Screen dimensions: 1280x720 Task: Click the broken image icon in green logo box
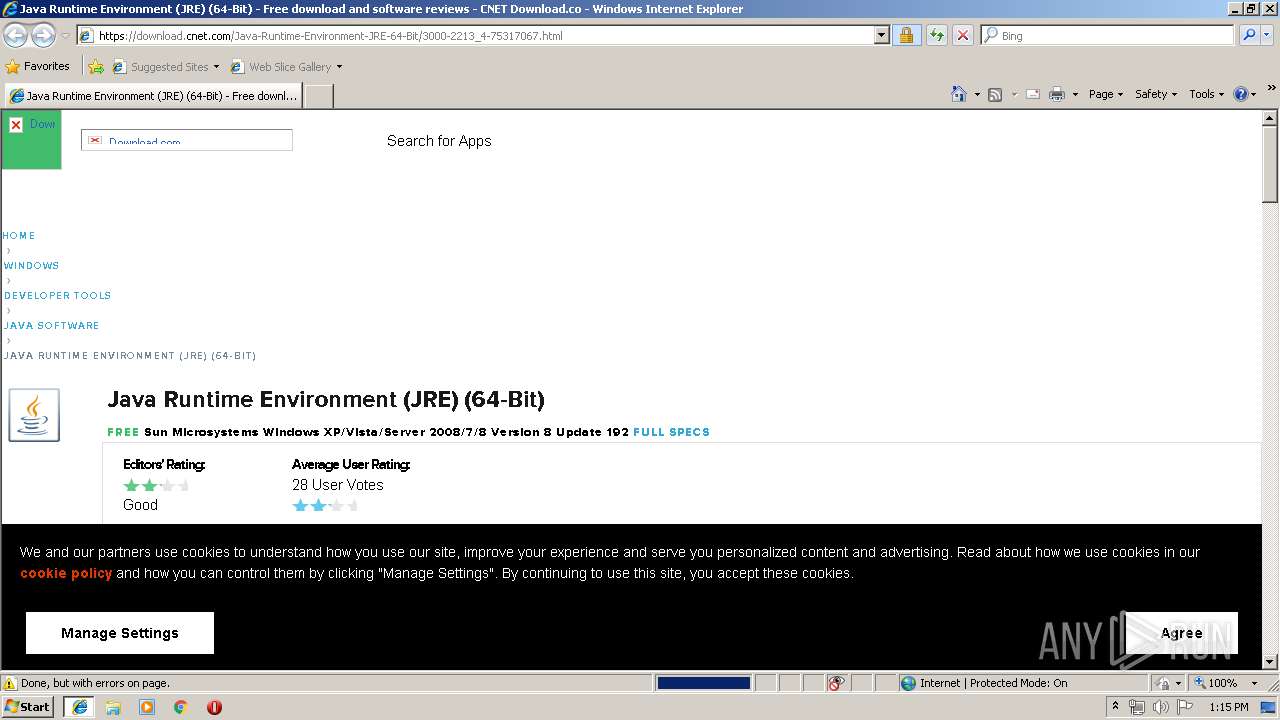tap(16, 124)
